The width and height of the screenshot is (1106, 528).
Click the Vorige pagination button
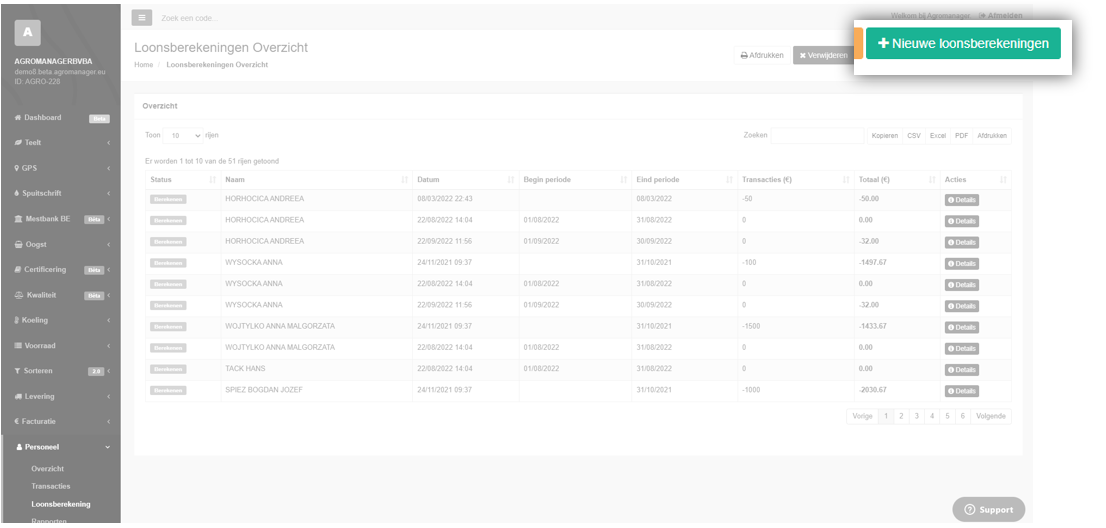pyautogui.click(x=862, y=416)
